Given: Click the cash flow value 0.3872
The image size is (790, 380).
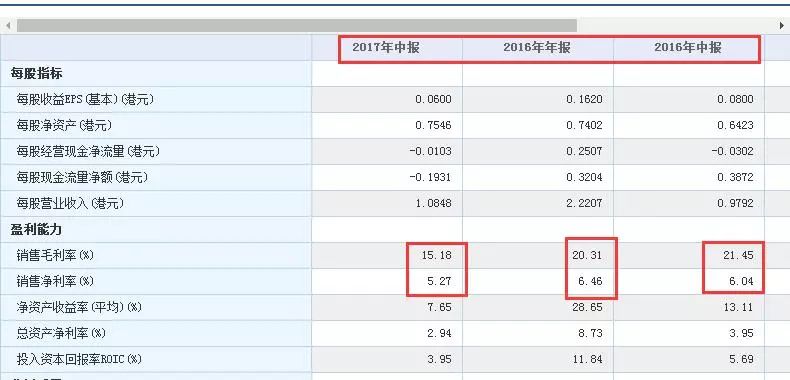Looking at the screenshot, I should [x=736, y=177].
